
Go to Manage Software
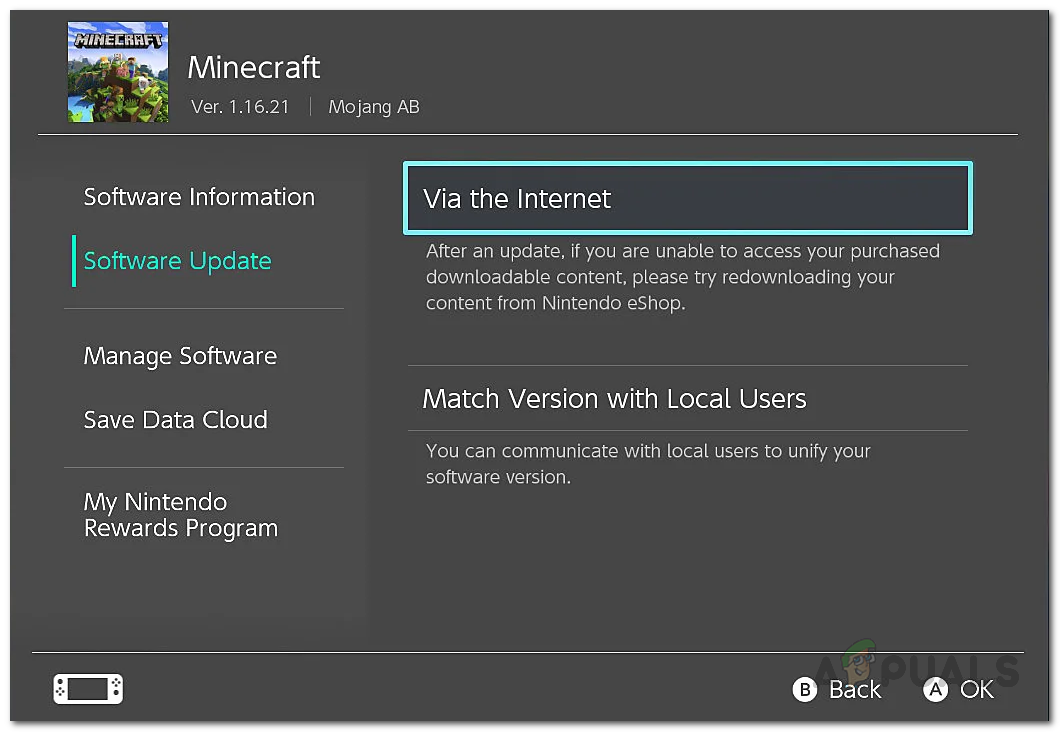tap(180, 356)
